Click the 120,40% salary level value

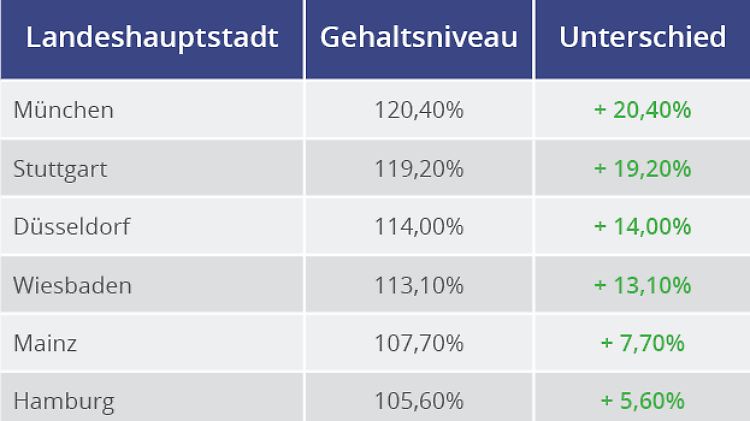pyautogui.click(x=419, y=110)
